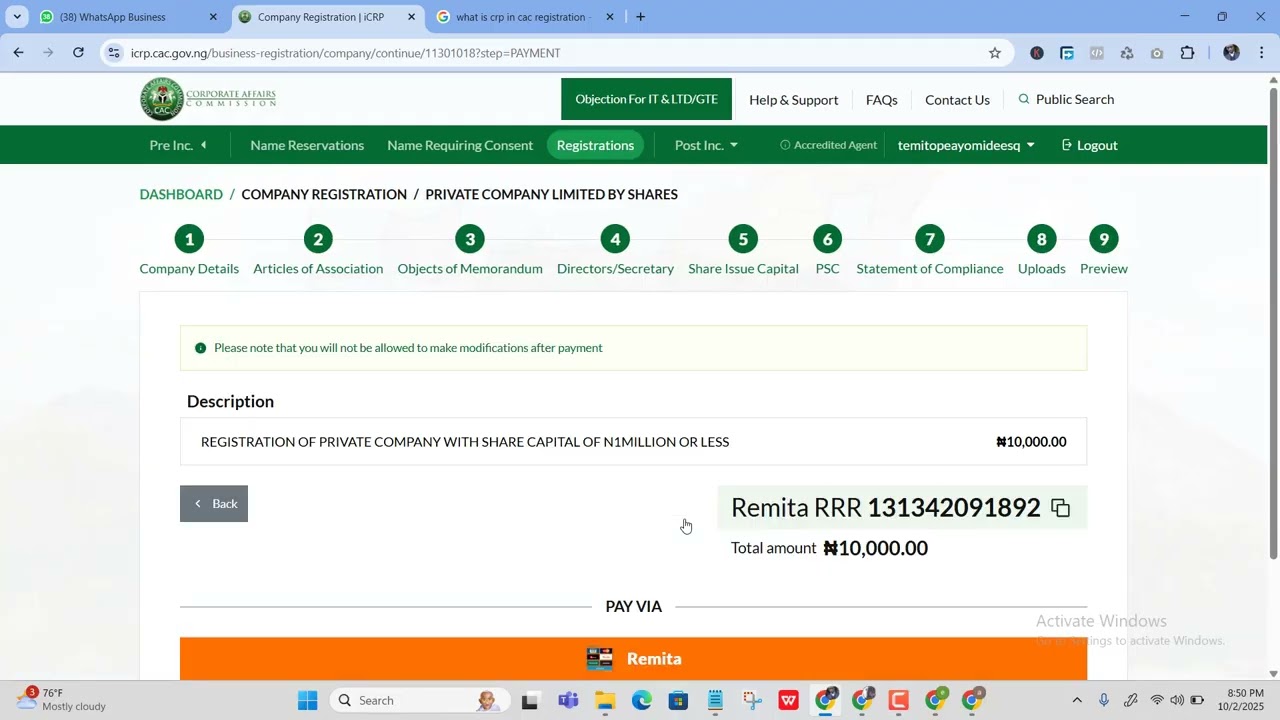
Task: Close the Company Registration tab
Action: [411, 17]
